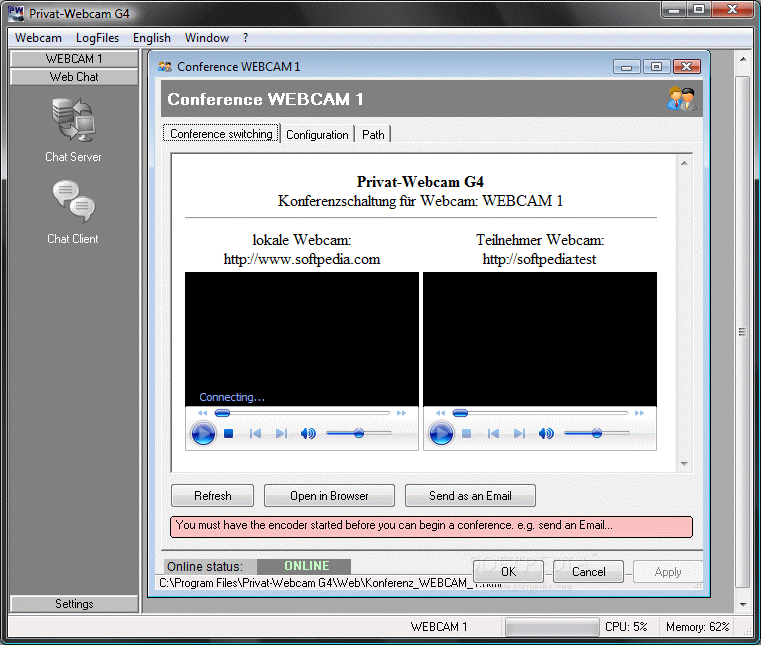The height and width of the screenshot is (645, 761).
Task: Stop the lokale Webcam media player
Action: tap(229, 433)
